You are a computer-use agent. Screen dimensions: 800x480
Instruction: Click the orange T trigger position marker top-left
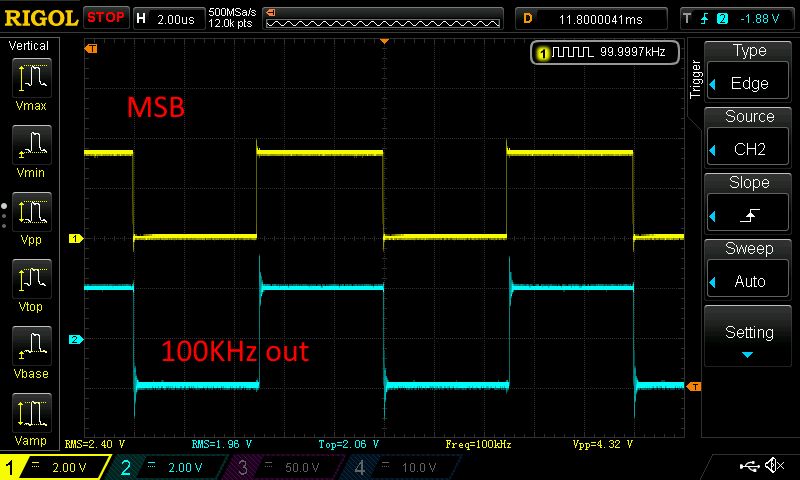pyautogui.click(x=91, y=49)
